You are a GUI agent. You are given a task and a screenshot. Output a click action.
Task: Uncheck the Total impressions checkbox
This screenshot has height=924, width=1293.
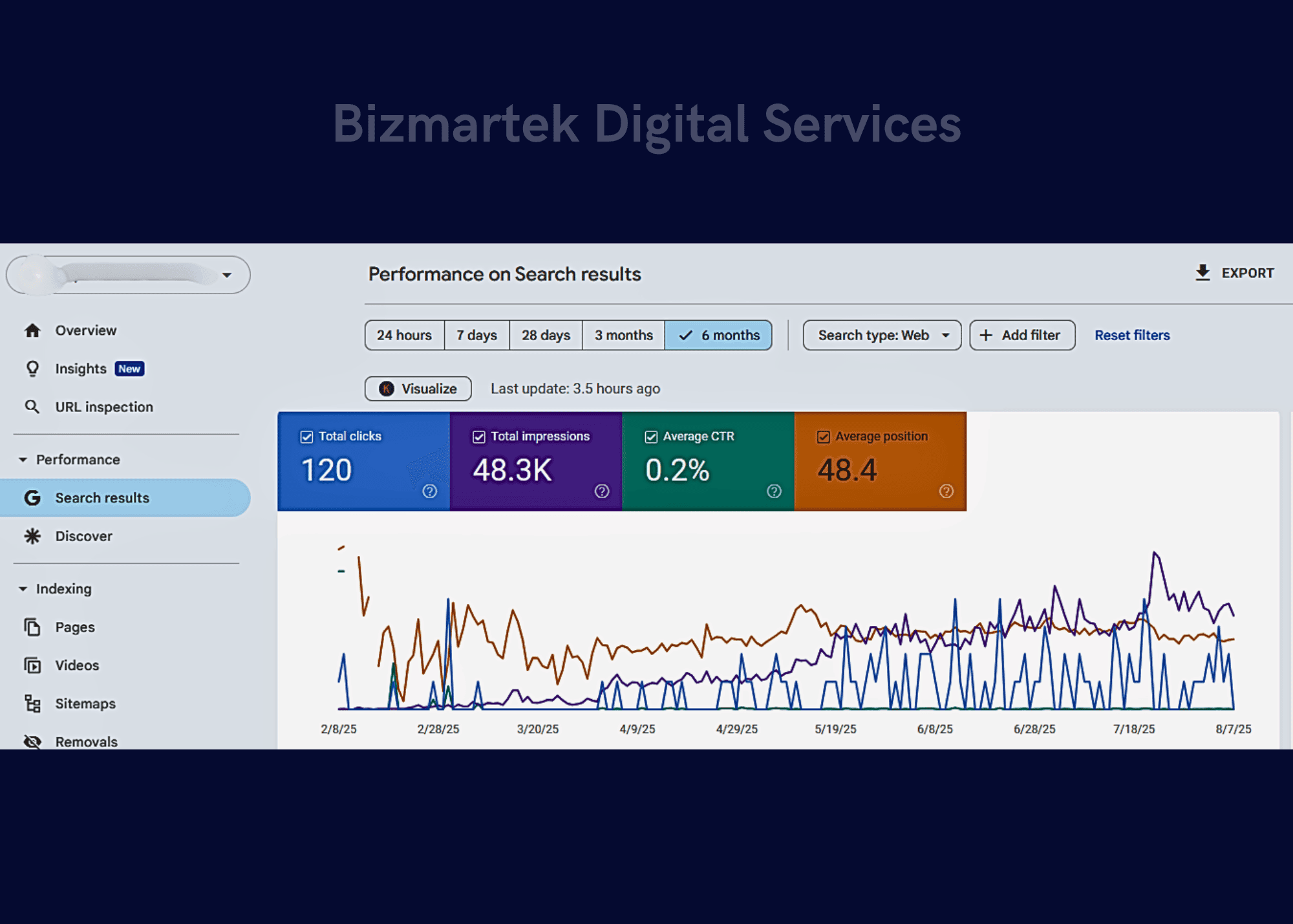[479, 437]
